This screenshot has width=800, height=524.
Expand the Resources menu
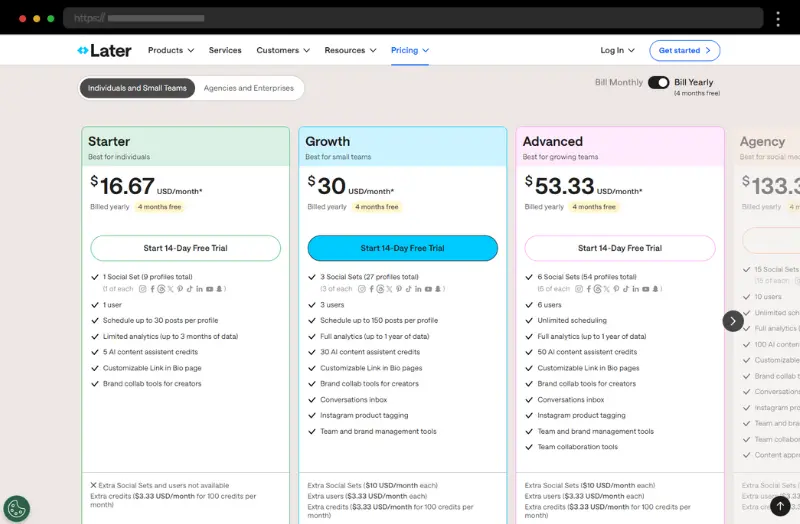(x=351, y=50)
